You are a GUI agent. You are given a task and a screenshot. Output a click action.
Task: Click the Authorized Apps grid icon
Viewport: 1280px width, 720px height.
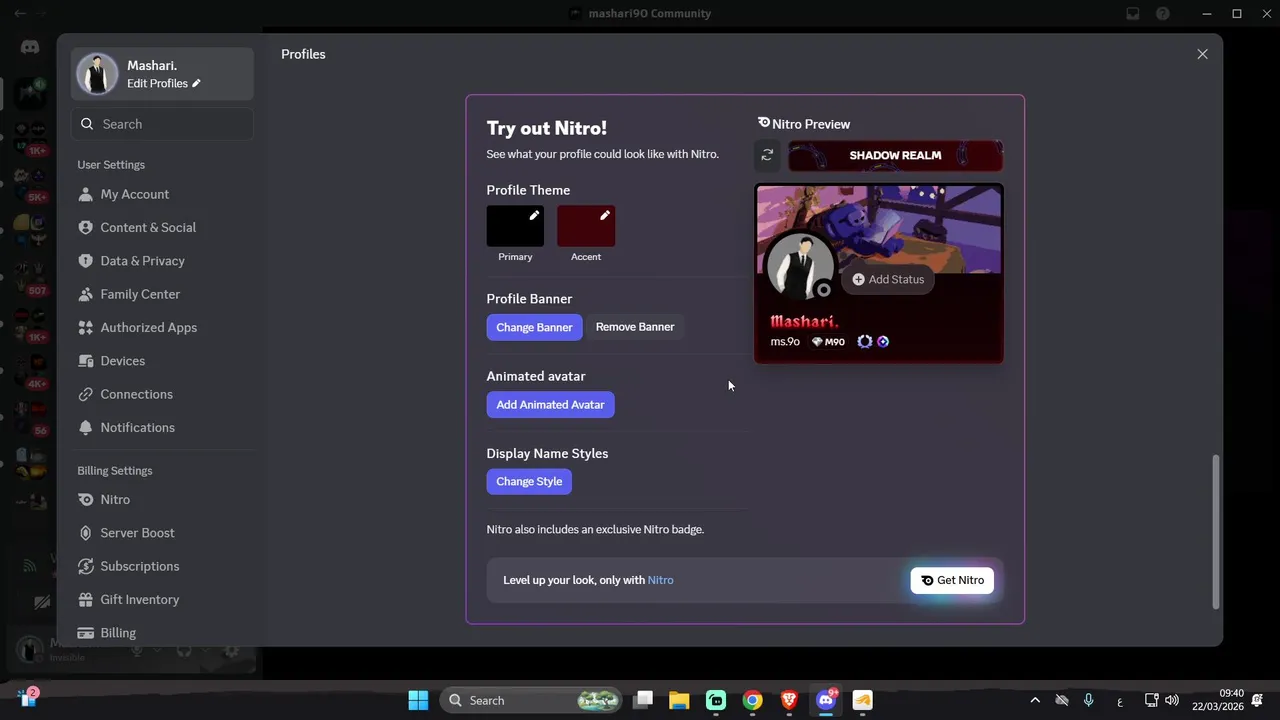click(x=86, y=327)
